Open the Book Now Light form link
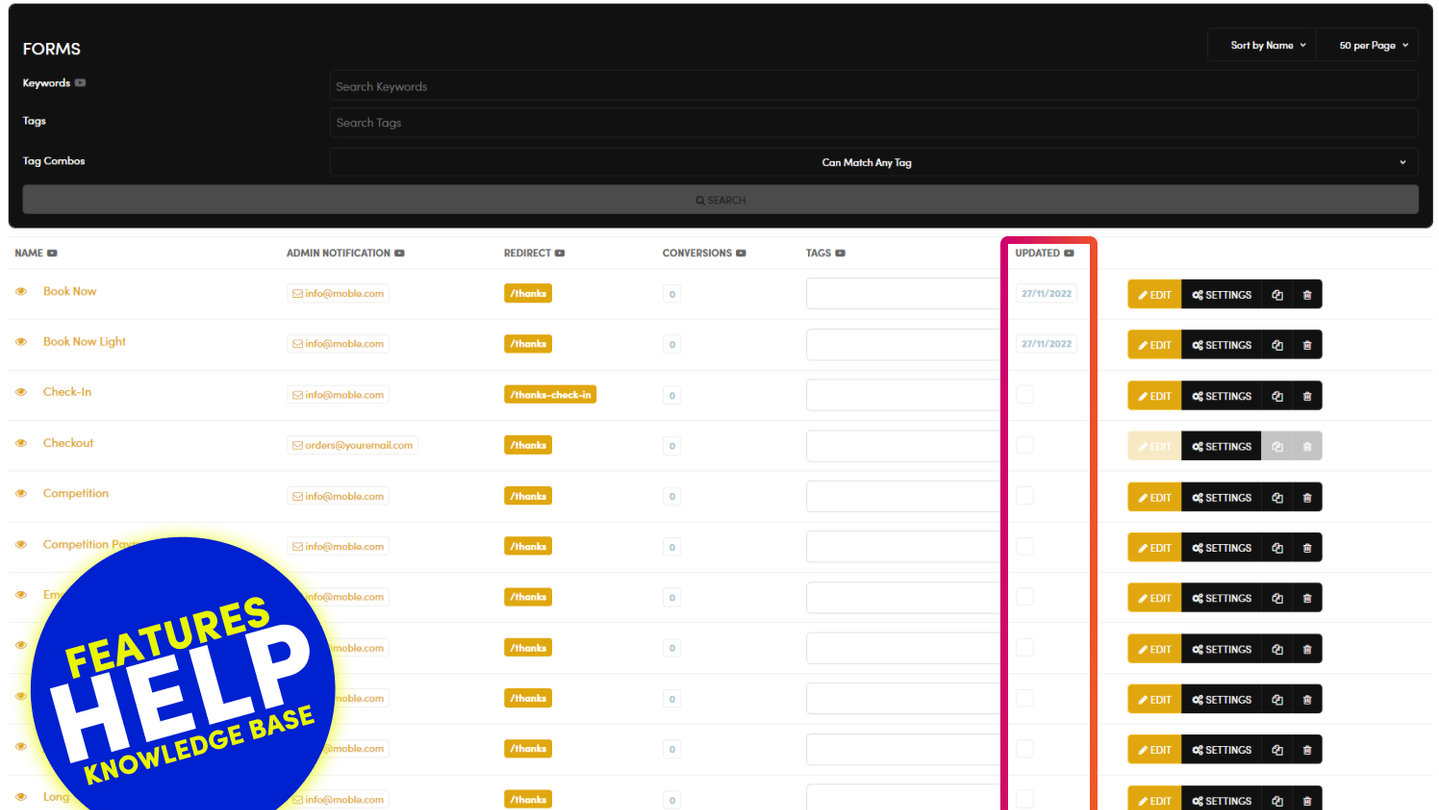 click(x=84, y=342)
